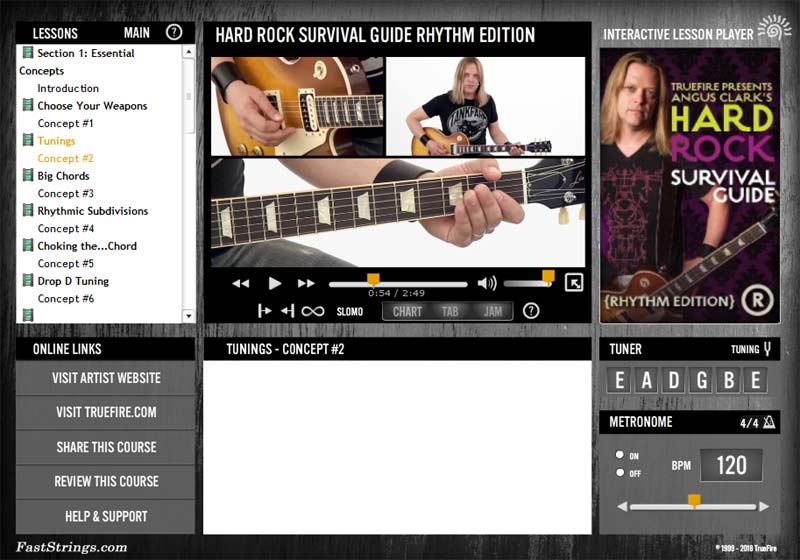Click the help icon beside JAM tab

coord(531,311)
